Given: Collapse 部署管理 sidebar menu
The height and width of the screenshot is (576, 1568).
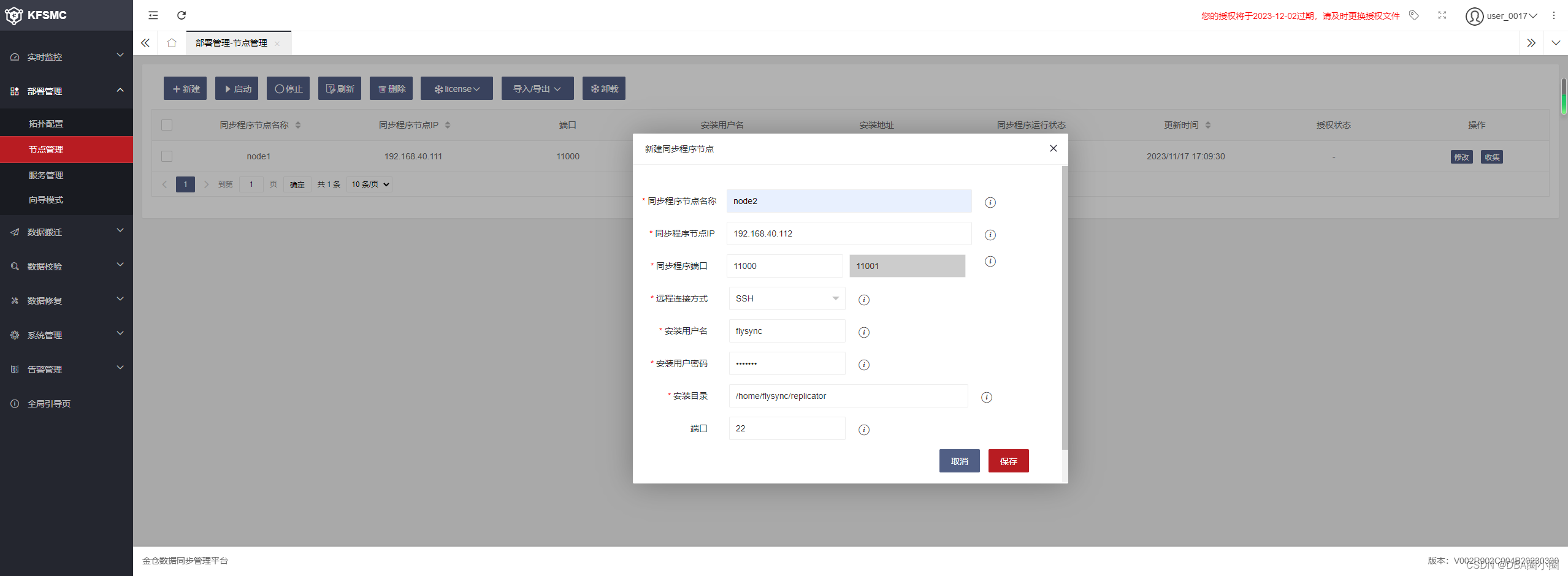Looking at the screenshot, I should click(66, 91).
